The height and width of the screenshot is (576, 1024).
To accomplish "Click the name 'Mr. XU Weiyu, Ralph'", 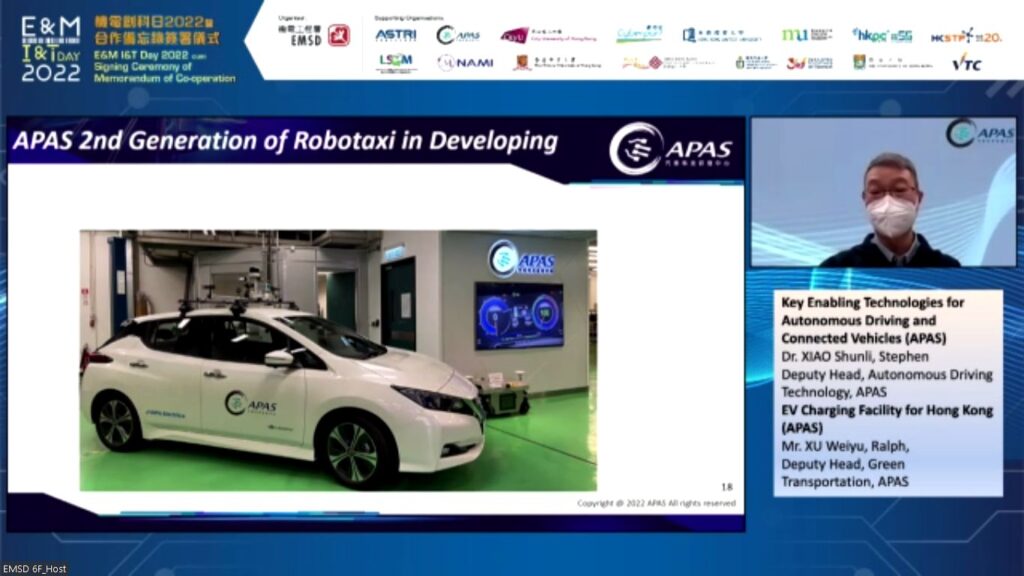I will click(845, 446).
